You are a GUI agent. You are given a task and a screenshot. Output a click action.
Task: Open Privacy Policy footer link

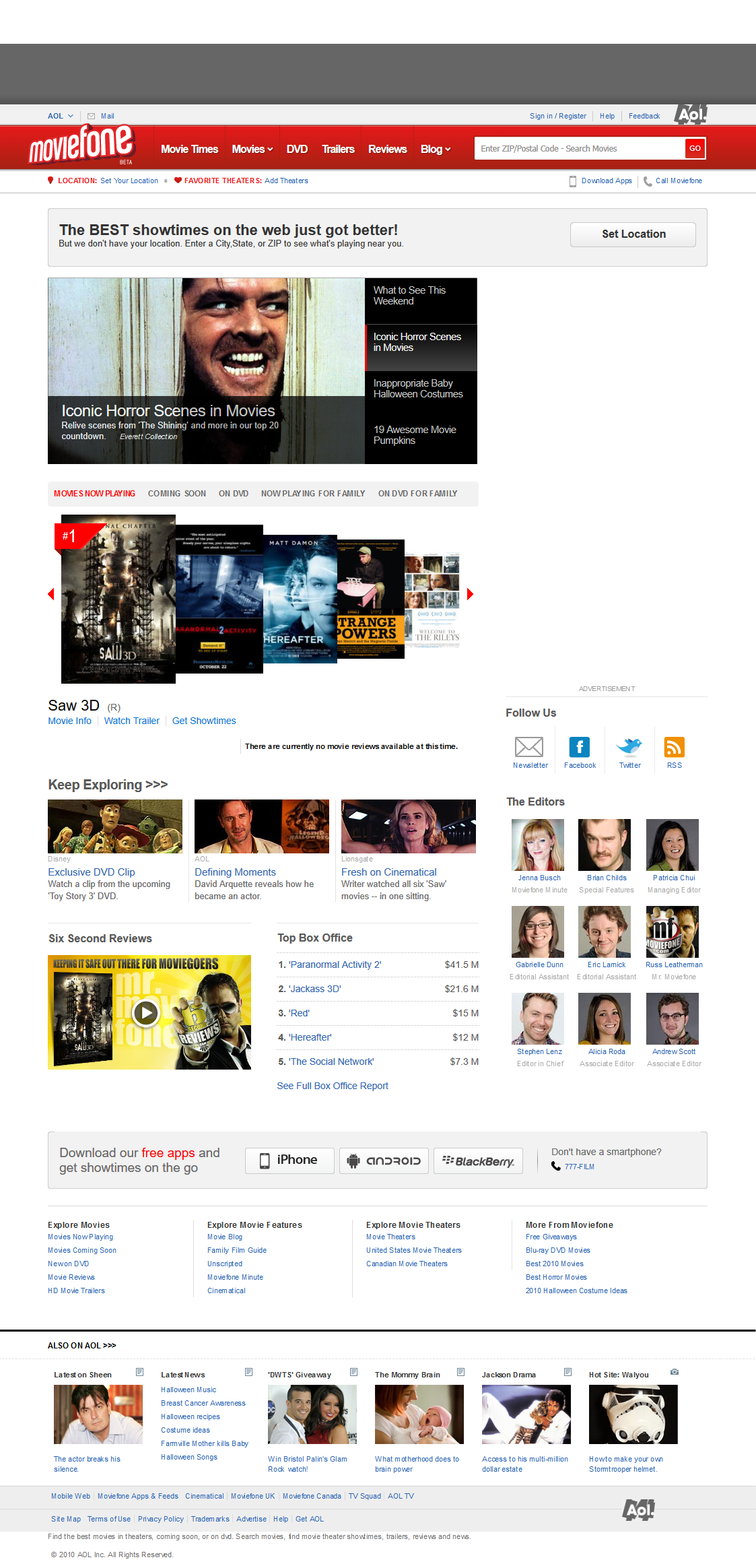tap(161, 1519)
